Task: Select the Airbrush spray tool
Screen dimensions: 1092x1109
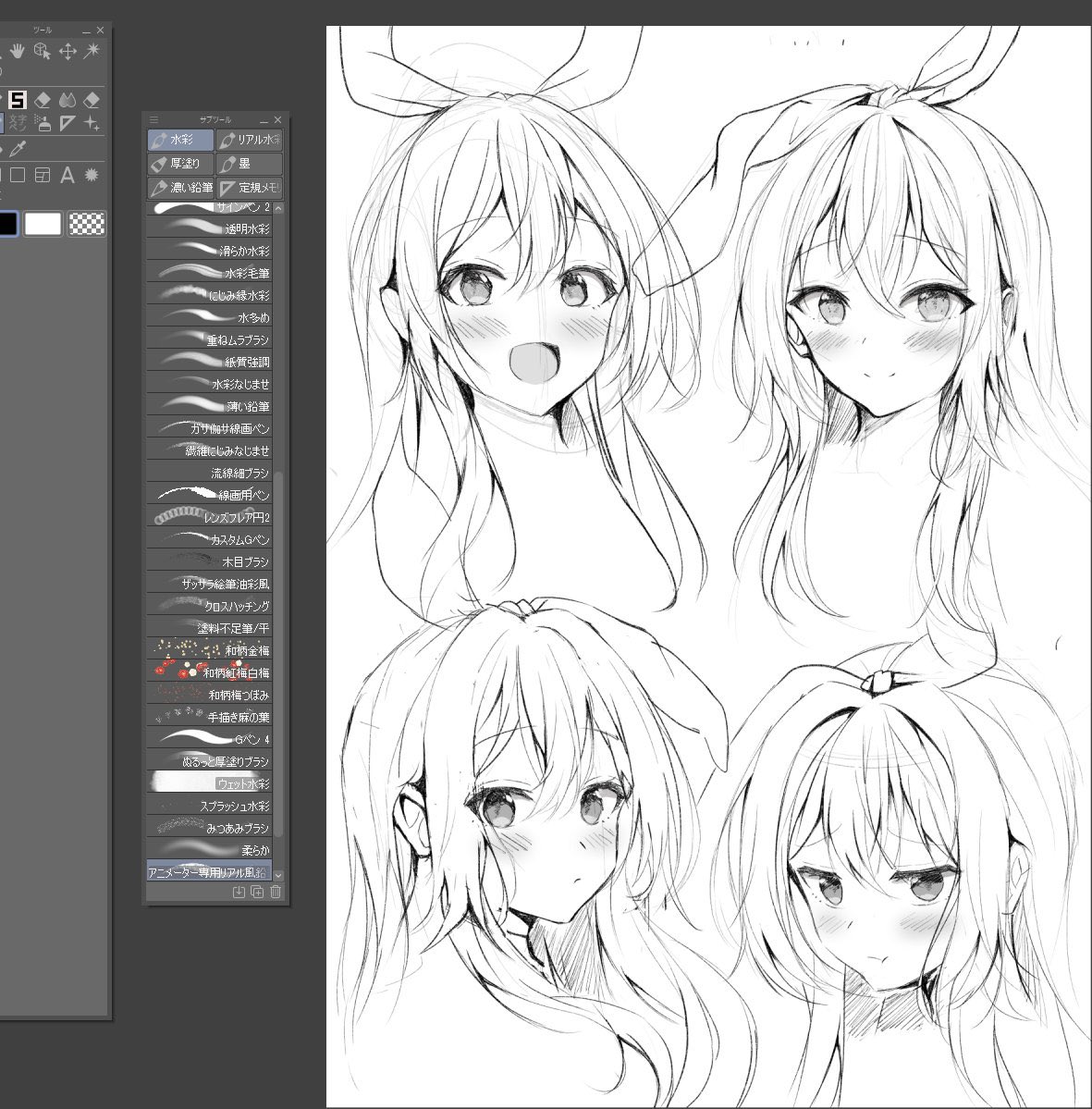Action: pos(43,123)
